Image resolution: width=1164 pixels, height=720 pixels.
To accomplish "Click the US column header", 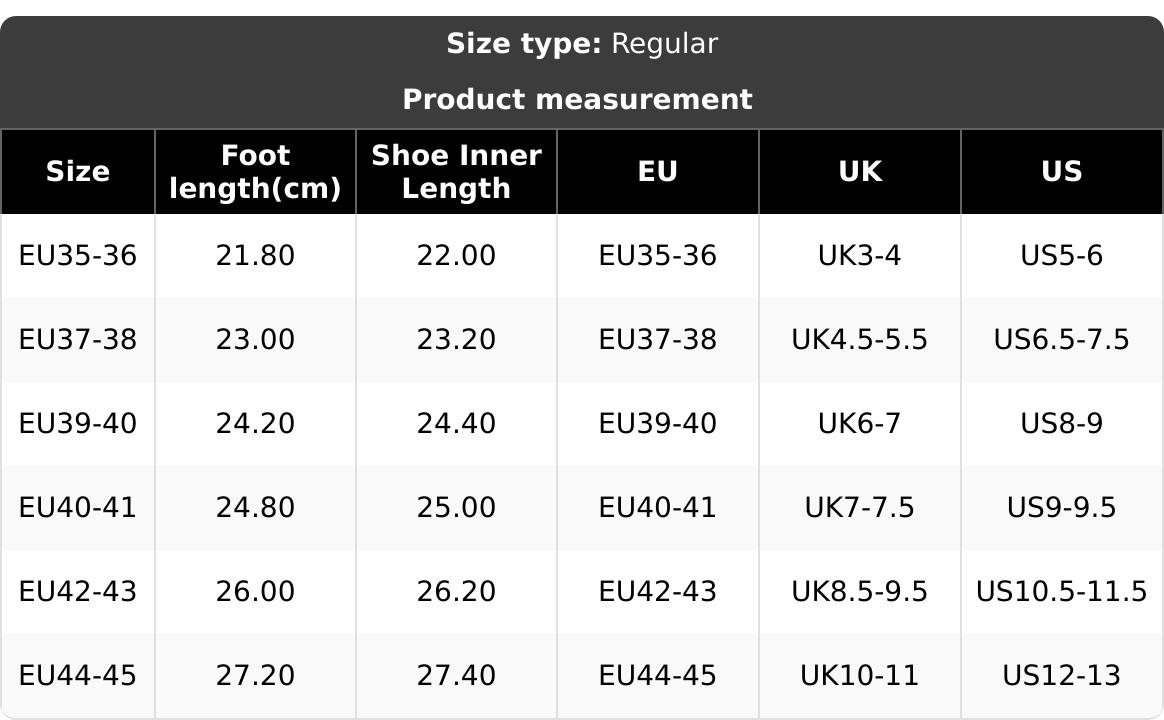I will [x=1062, y=172].
